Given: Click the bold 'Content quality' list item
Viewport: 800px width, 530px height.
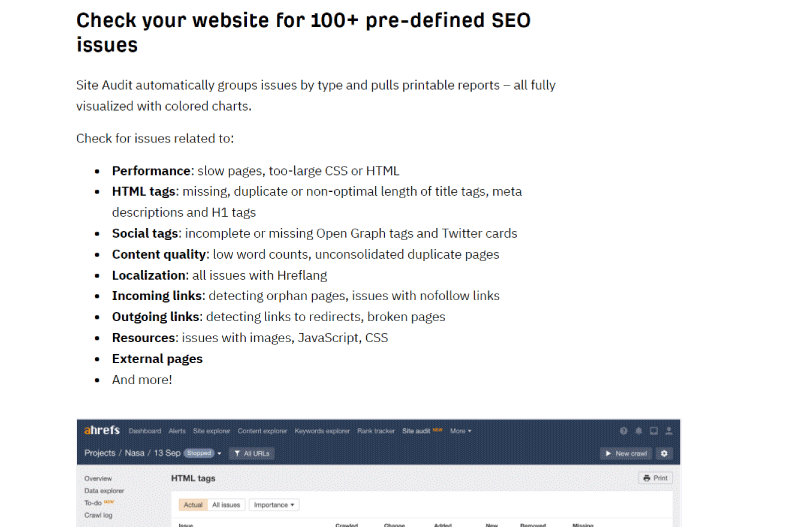Looking at the screenshot, I should pos(159,254).
